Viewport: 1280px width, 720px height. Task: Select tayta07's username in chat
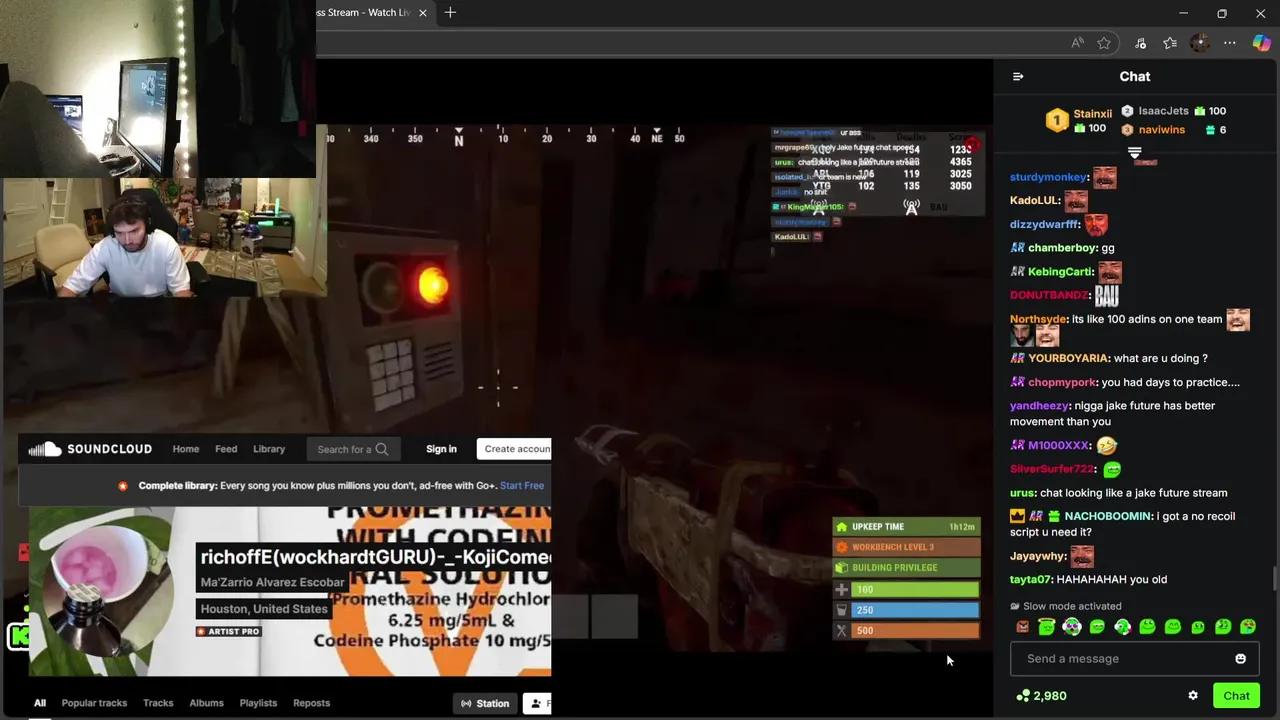tap(1031, 580)
